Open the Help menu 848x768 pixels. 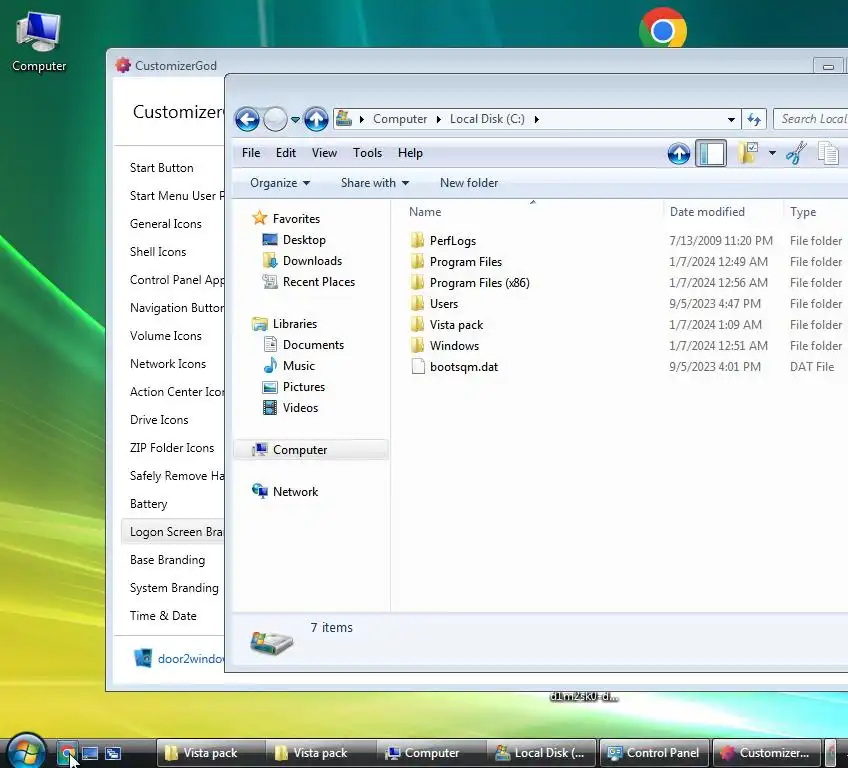pyautogui.click(x=410, y=153)
